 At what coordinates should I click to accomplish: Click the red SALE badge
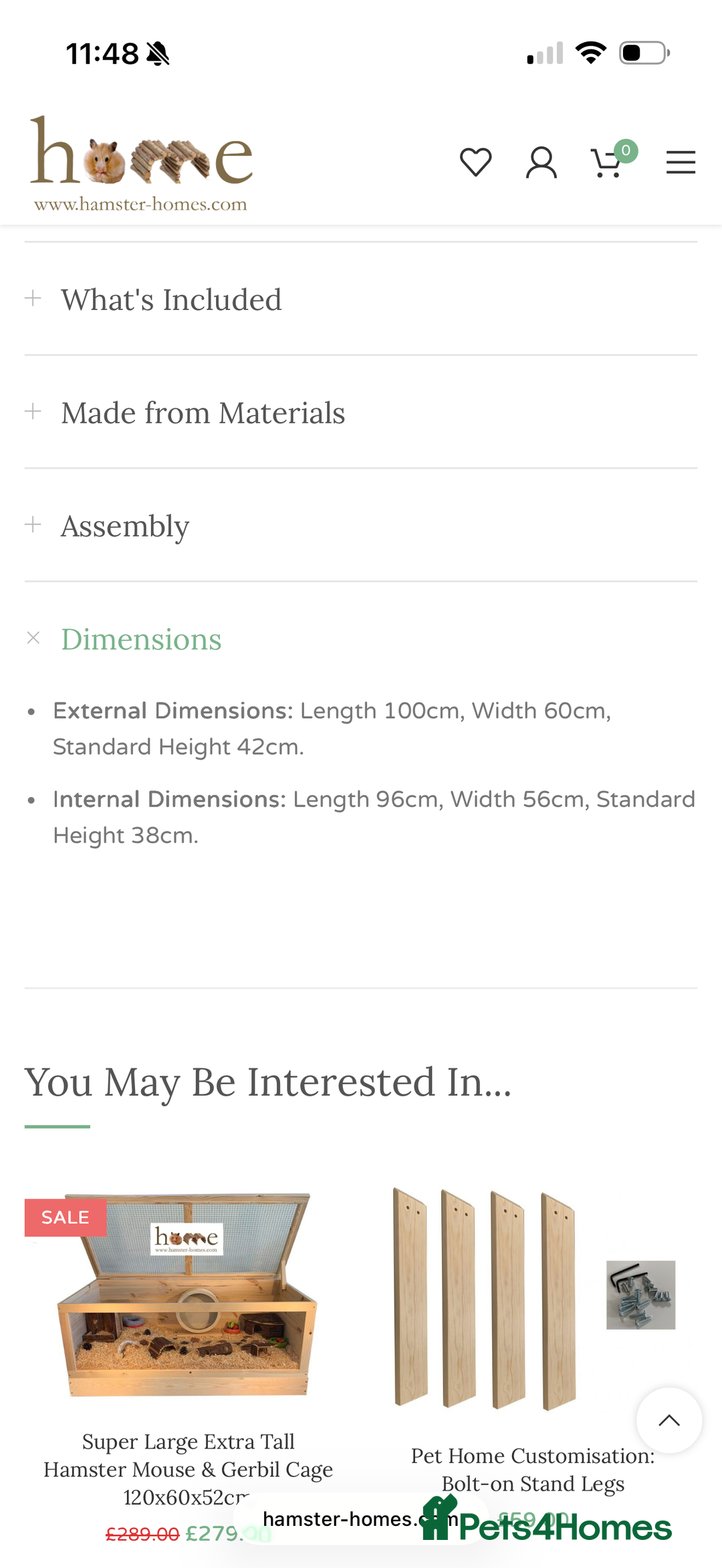point(66,1217)
